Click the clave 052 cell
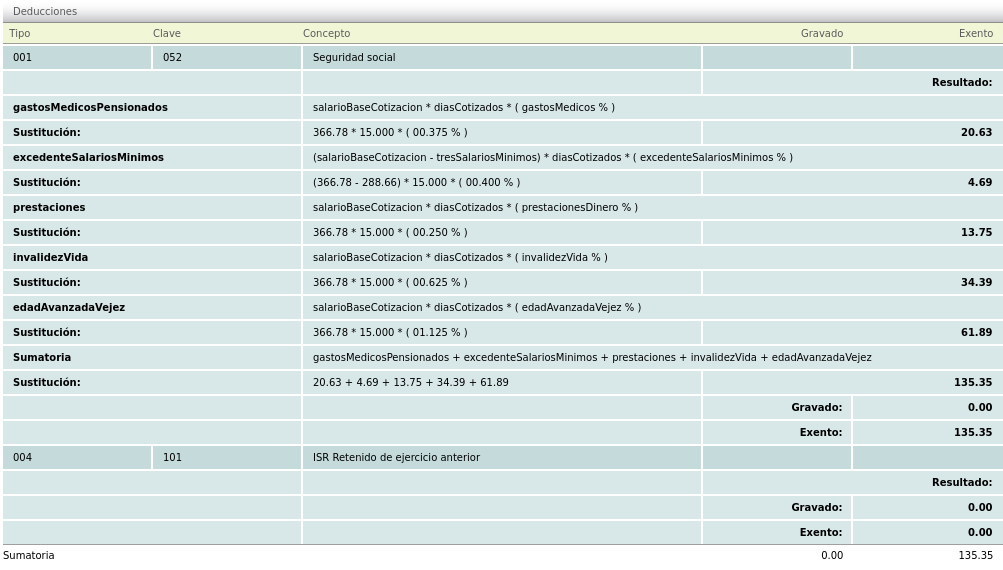The height and width of the screenshot is (570, 1003). (x=173, y=57)
